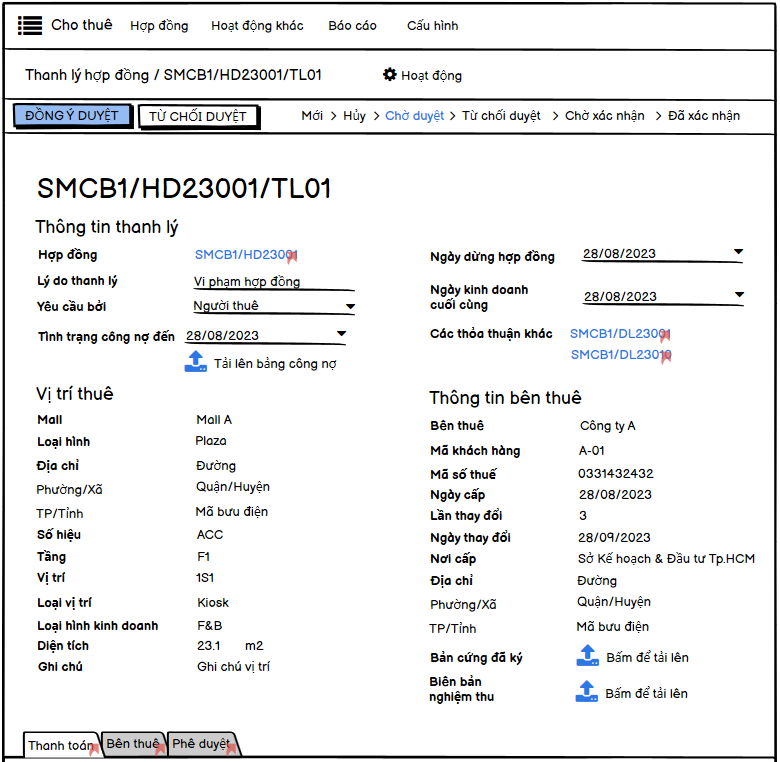This screenshot has height=762, width=780.
Task: Click the 1S1 vị trí value
Action: pos(205,578)
